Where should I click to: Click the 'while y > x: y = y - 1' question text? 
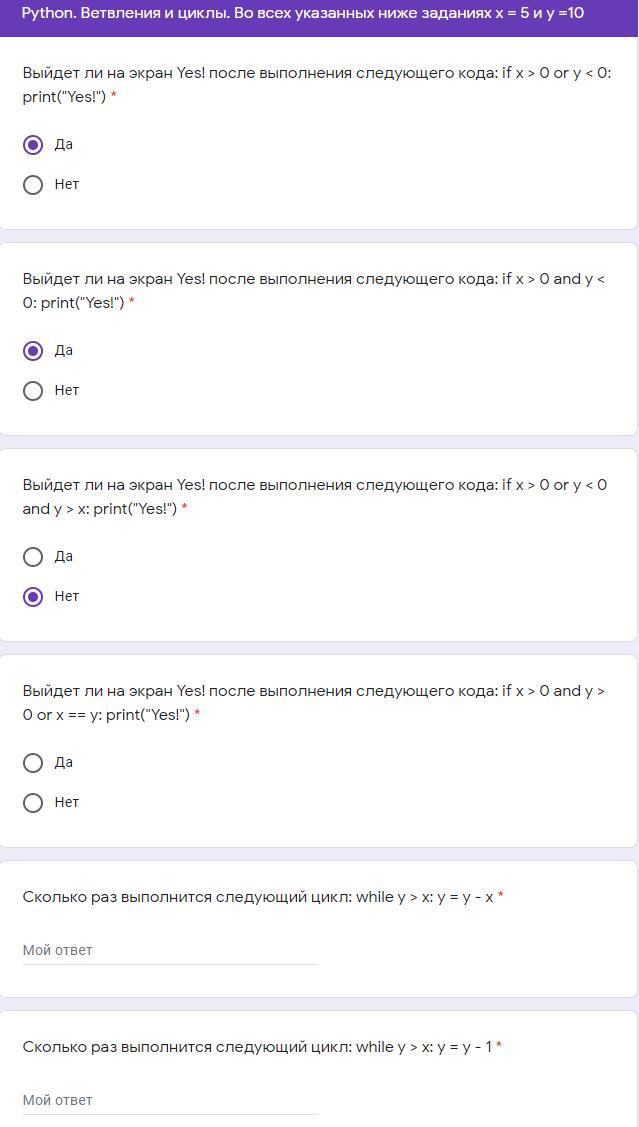257,1047
